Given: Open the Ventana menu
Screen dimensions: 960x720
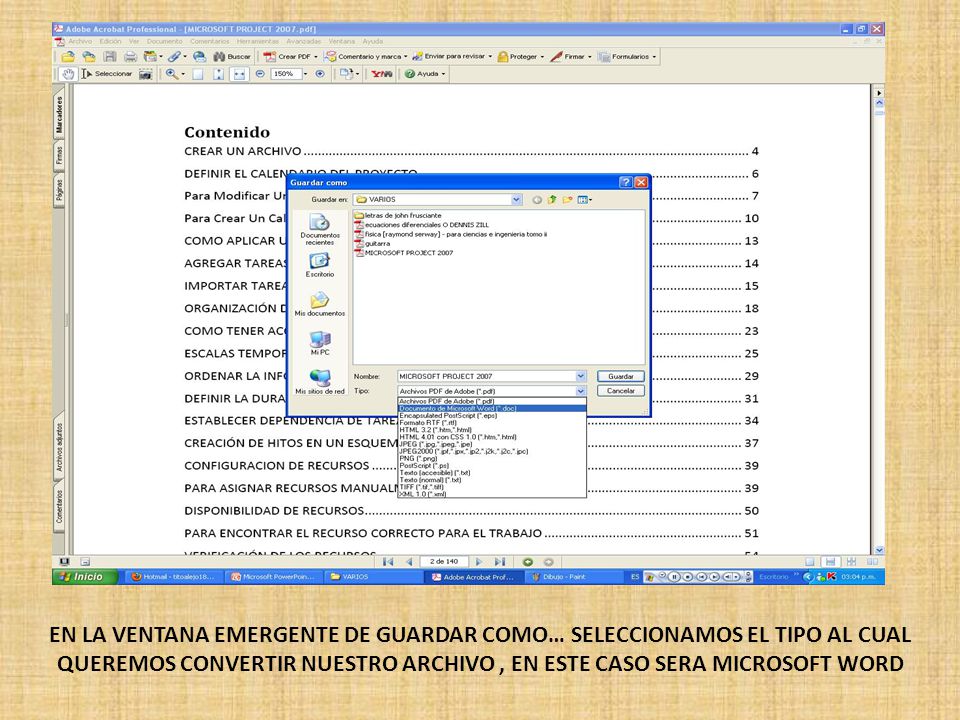Looking at the screenshot, I should pos(342,42).
